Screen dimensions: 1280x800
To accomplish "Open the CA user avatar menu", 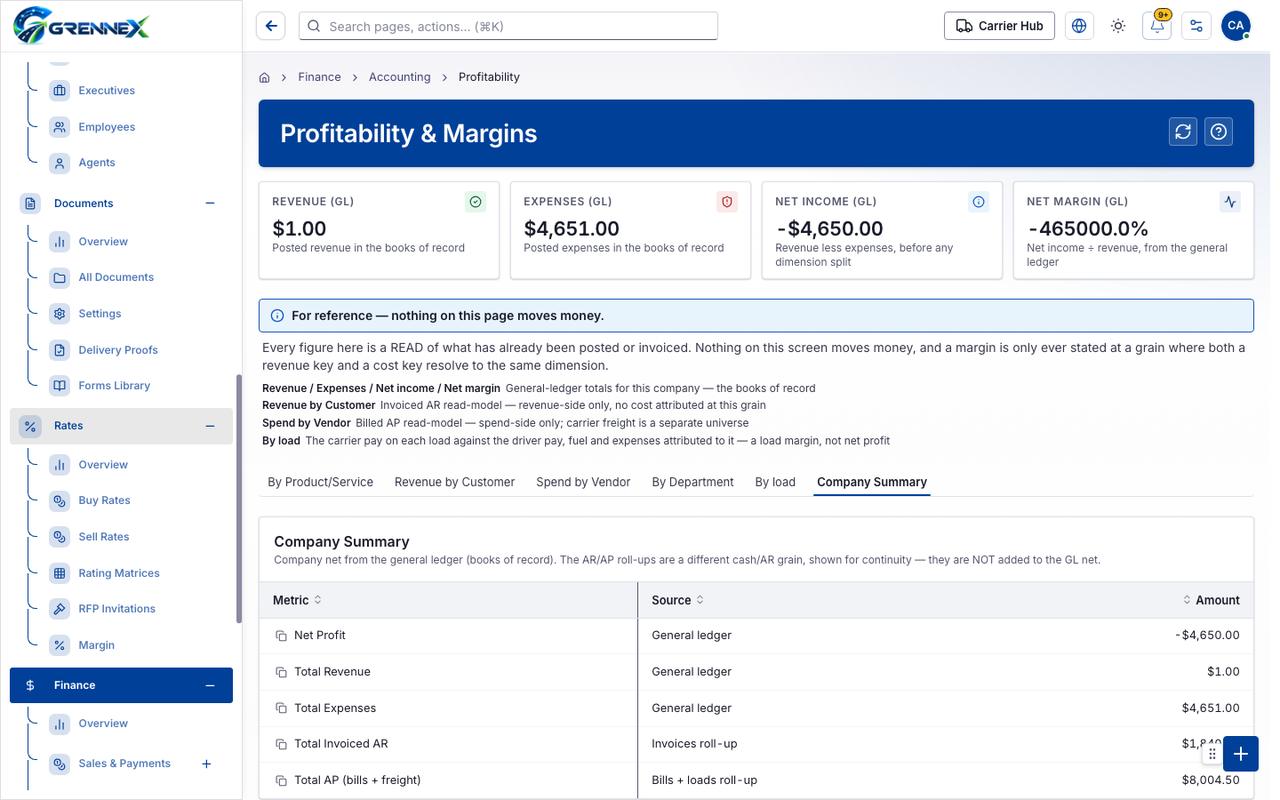I will [1236, 26].
